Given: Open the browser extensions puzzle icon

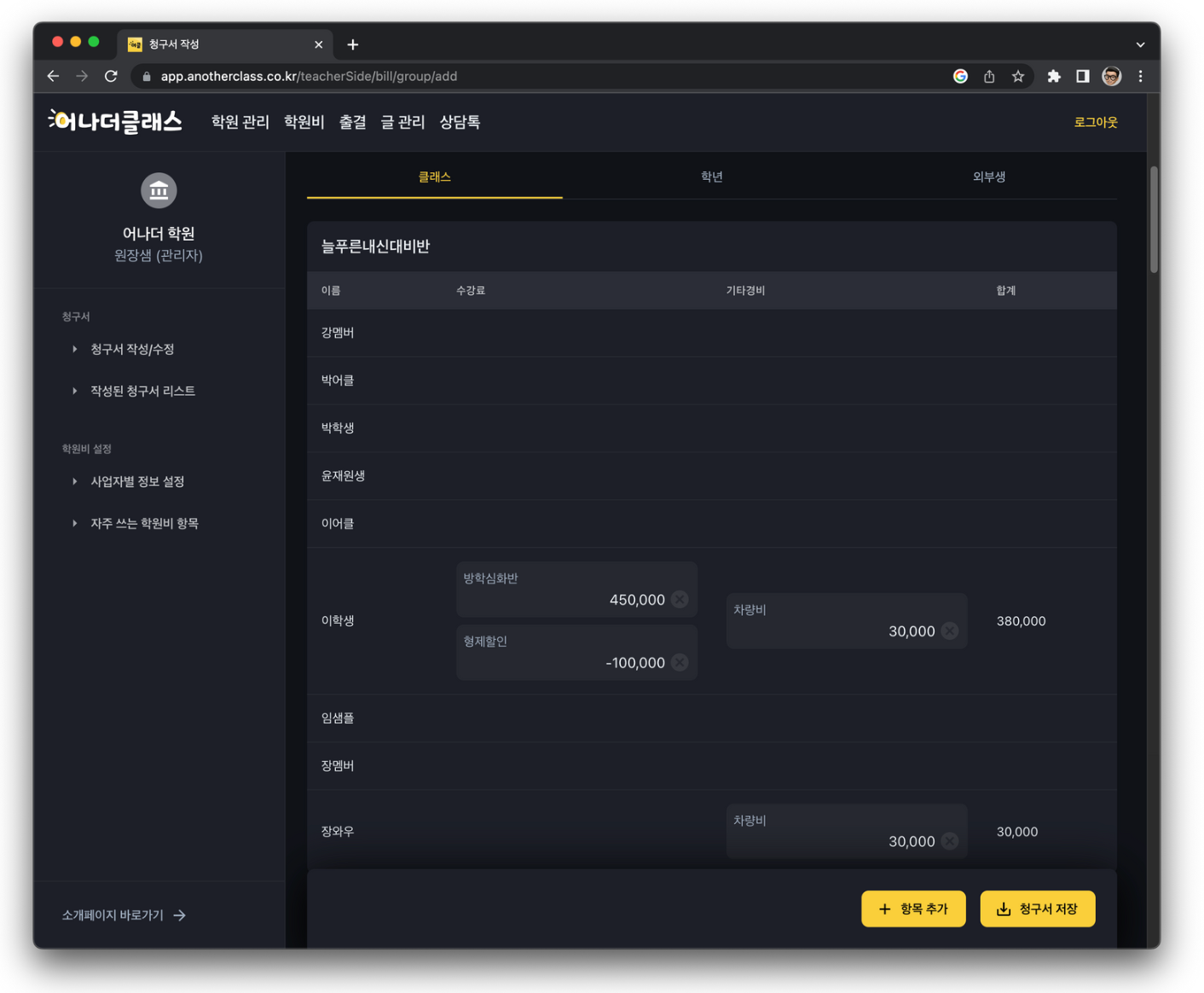Looking at the screenshot, I should click(1054, 76).
